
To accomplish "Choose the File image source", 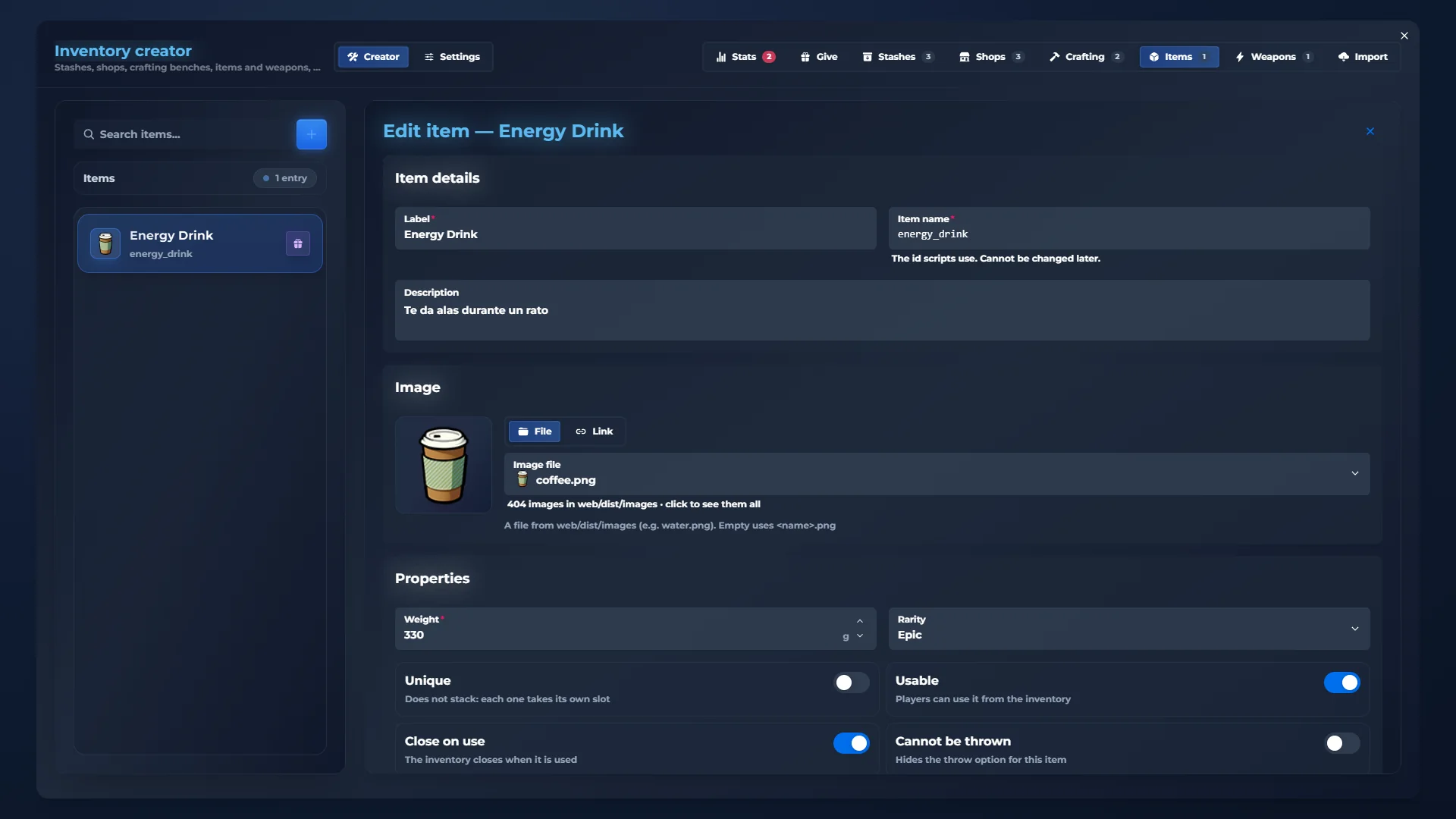I will click(x=535, y=431).
